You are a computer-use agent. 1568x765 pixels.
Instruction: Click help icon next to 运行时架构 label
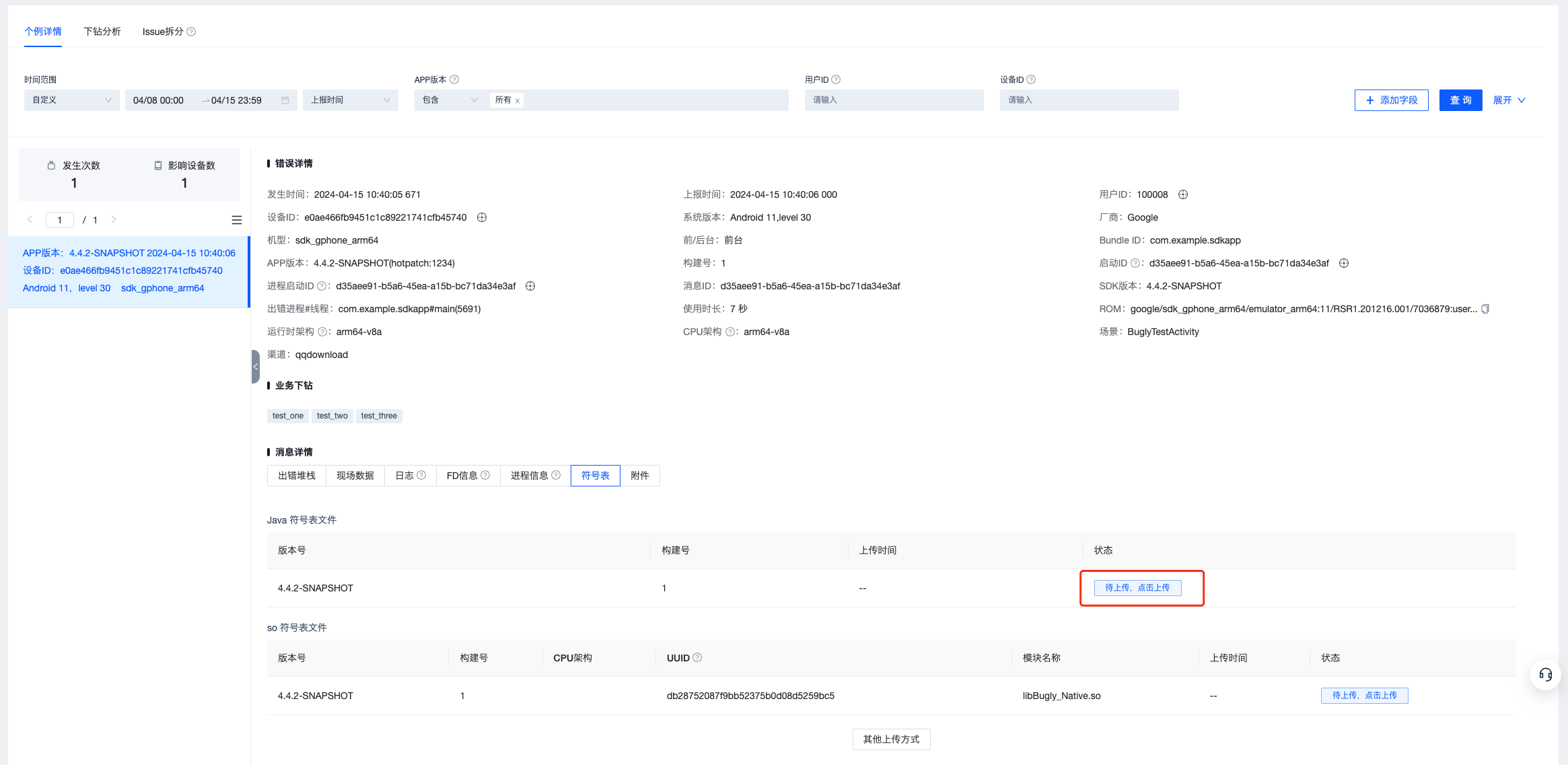point(322,332)
